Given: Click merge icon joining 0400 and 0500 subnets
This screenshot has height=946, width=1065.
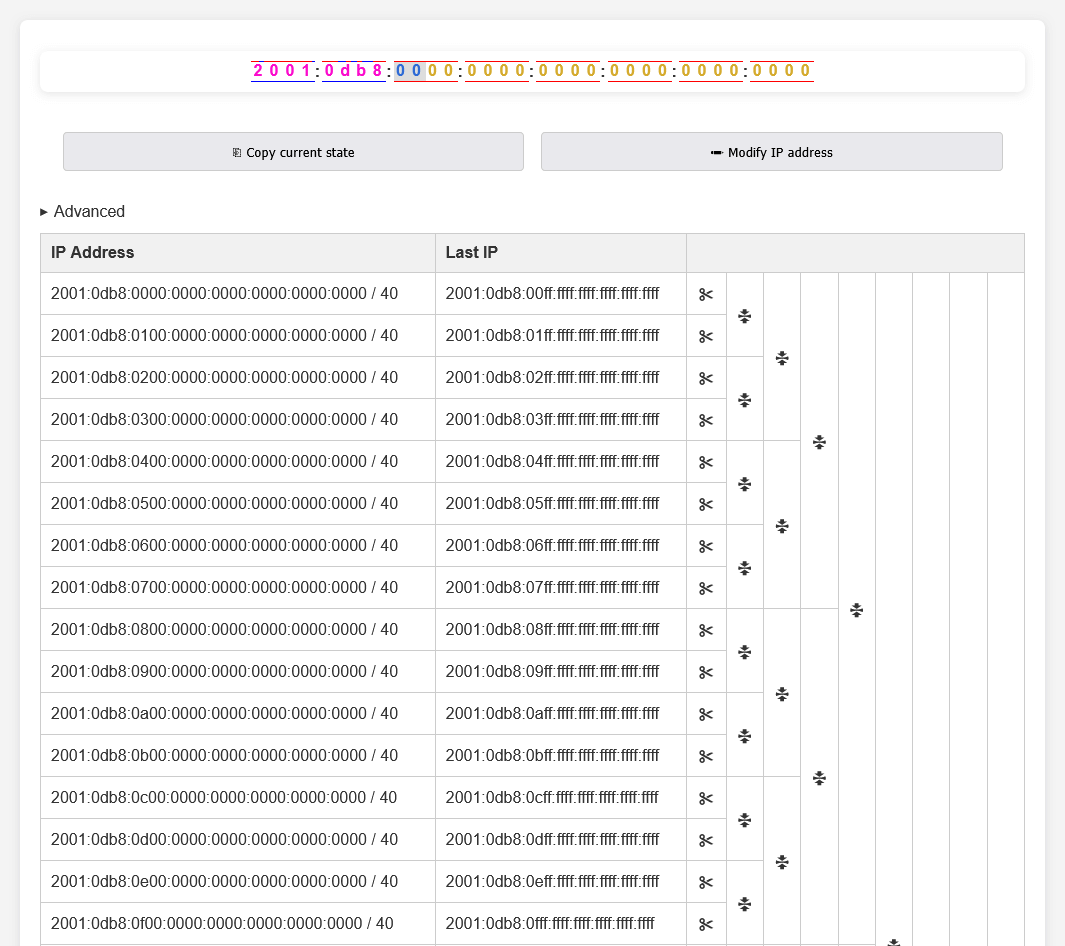Looking at the screenshot, I should tap(744, 484).
